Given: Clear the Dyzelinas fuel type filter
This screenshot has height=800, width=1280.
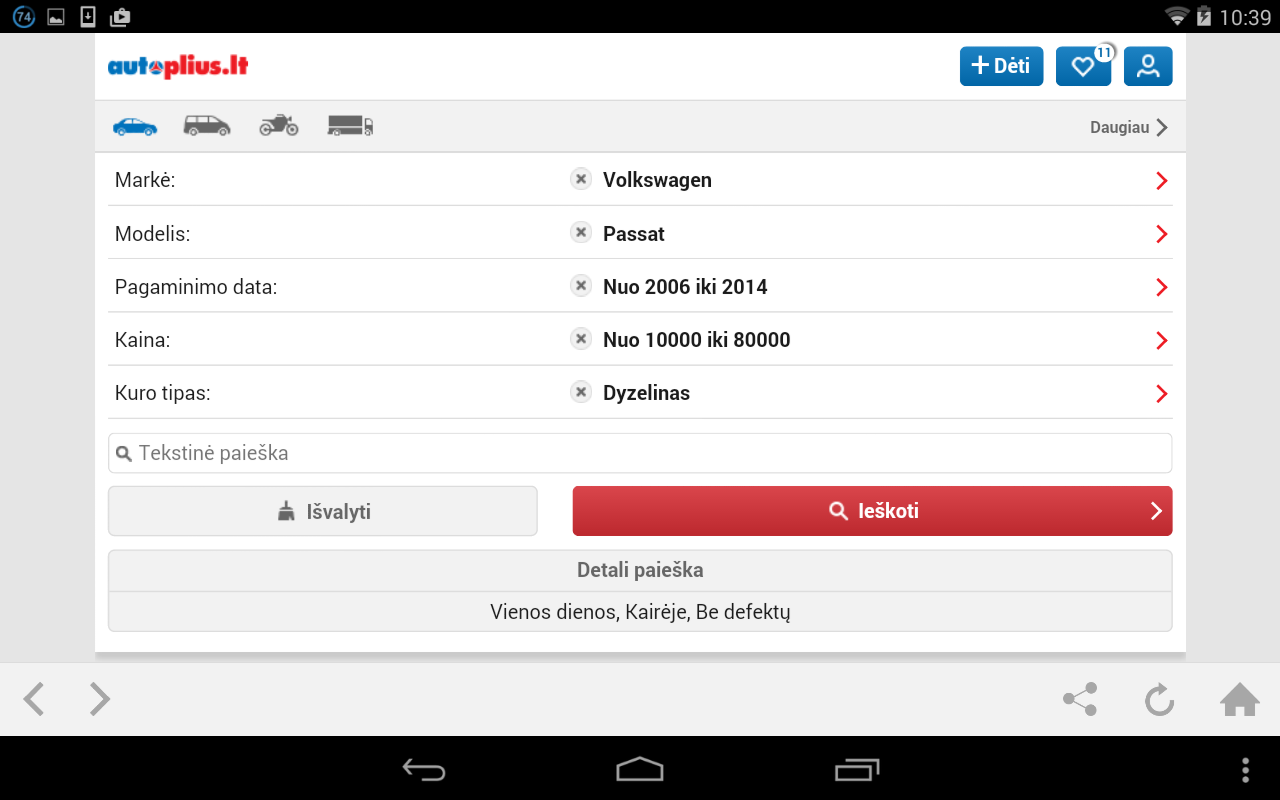Looking at the screenshot, I should click(x=581, y=391).
